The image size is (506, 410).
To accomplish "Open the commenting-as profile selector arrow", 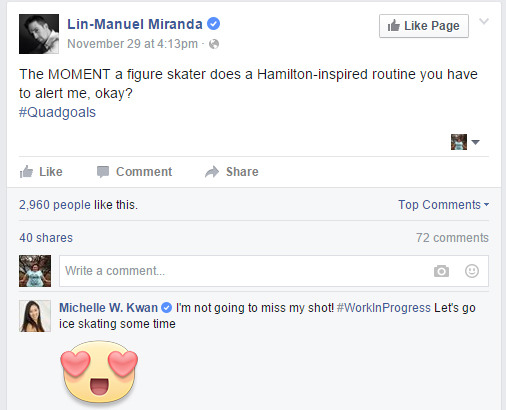I will [x=476, y=142].
